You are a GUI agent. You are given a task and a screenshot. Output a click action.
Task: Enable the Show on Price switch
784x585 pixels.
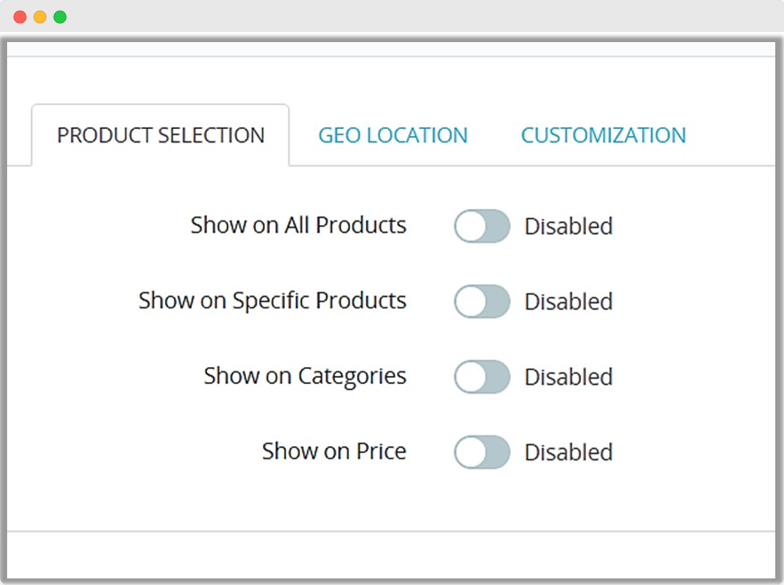point(482,453)
